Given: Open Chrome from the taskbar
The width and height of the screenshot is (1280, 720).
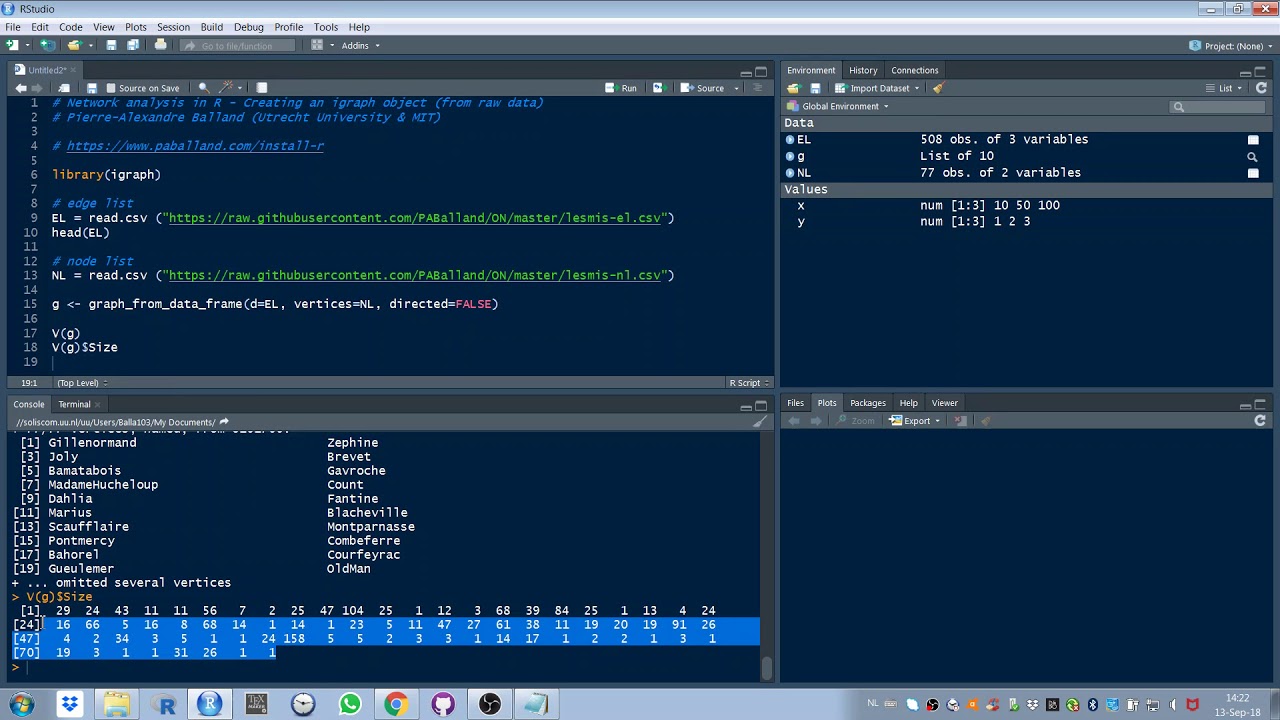Looking at the screenshot, I should (396, 705).
